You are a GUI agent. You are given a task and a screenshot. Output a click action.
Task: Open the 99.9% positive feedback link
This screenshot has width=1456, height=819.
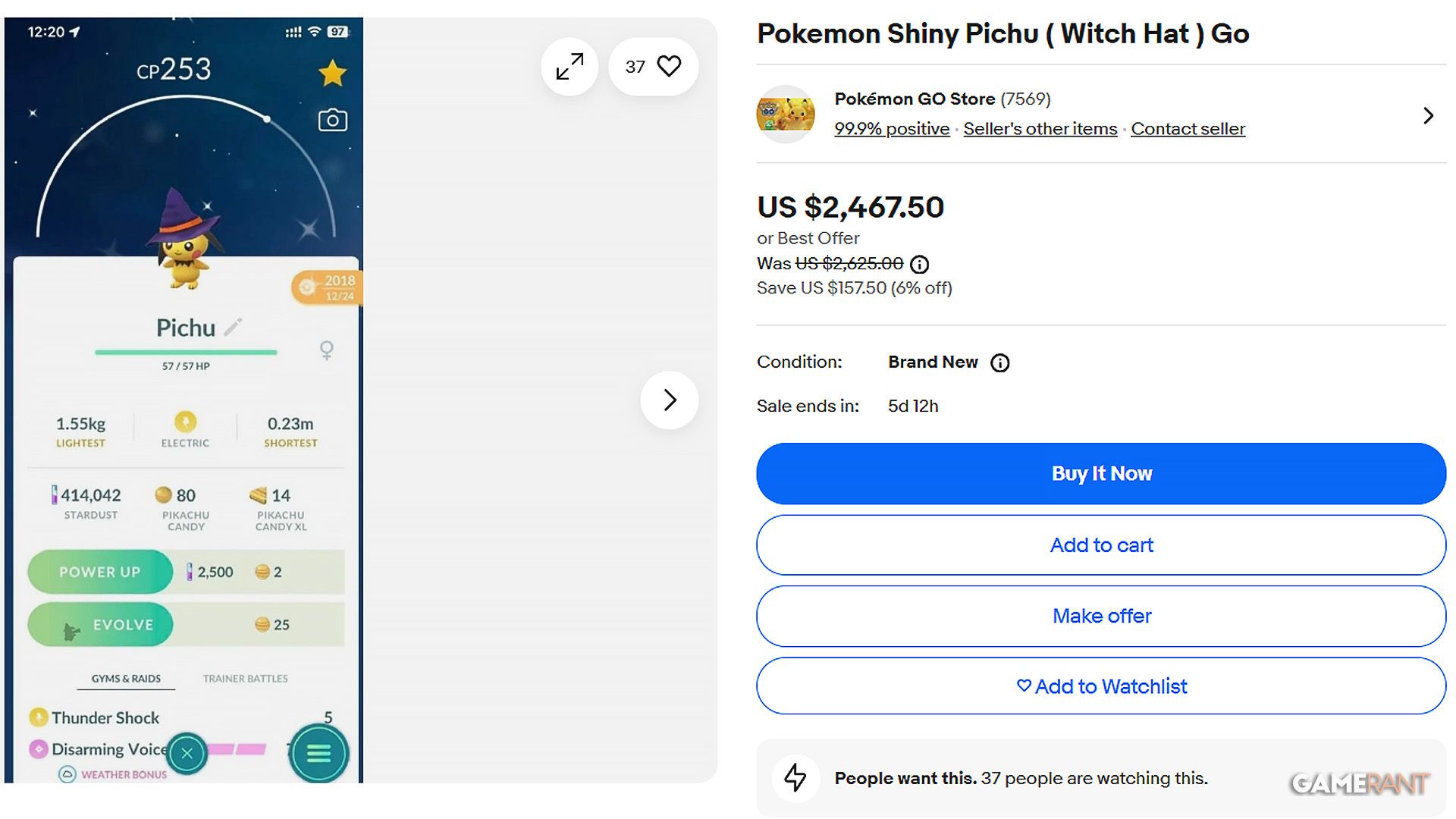pyautogui.click(x=892, y=129)
